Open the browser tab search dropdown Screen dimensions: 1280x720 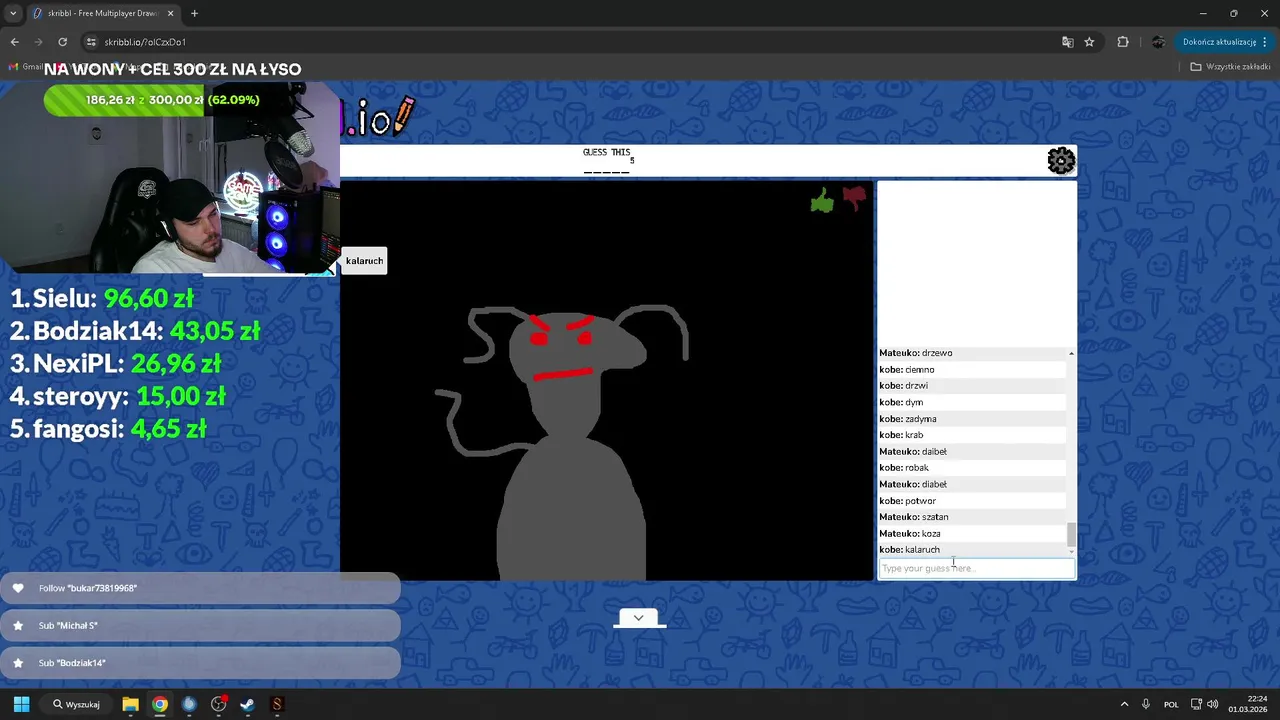tap(13, 13)
